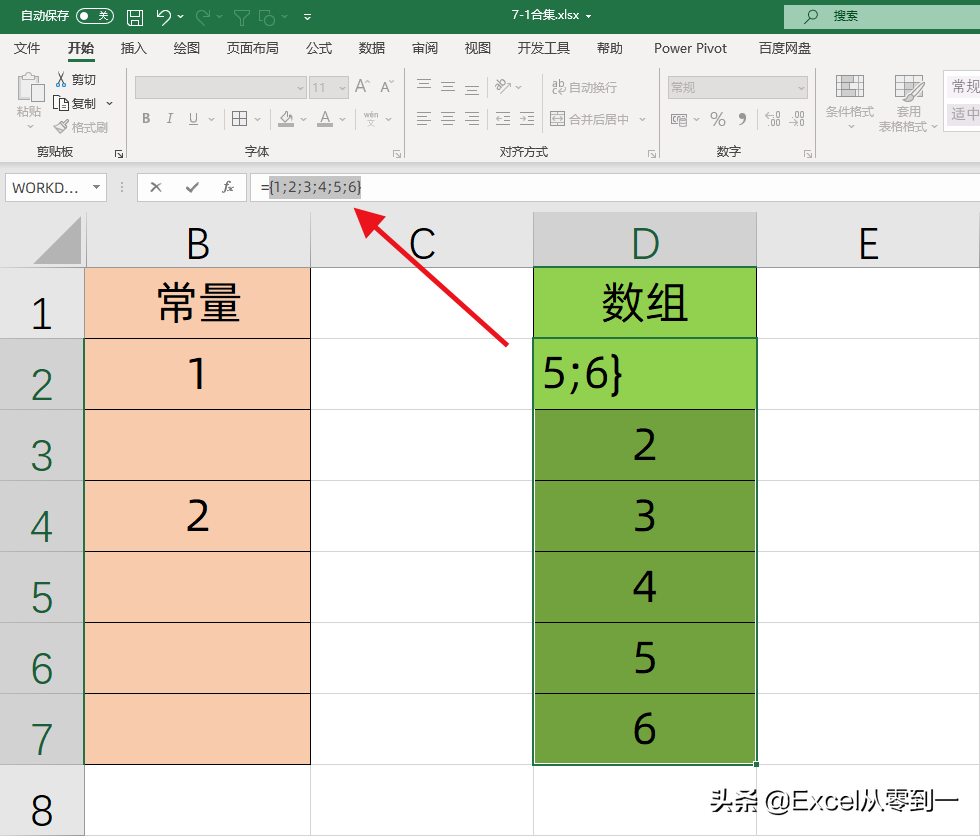Switch to the 数据 tab
Screen dimensions: 980x836
point(372,48)
